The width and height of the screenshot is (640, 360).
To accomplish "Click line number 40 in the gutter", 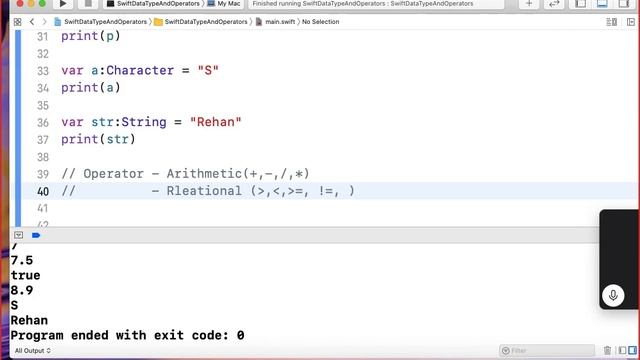I will click(43, 191).
